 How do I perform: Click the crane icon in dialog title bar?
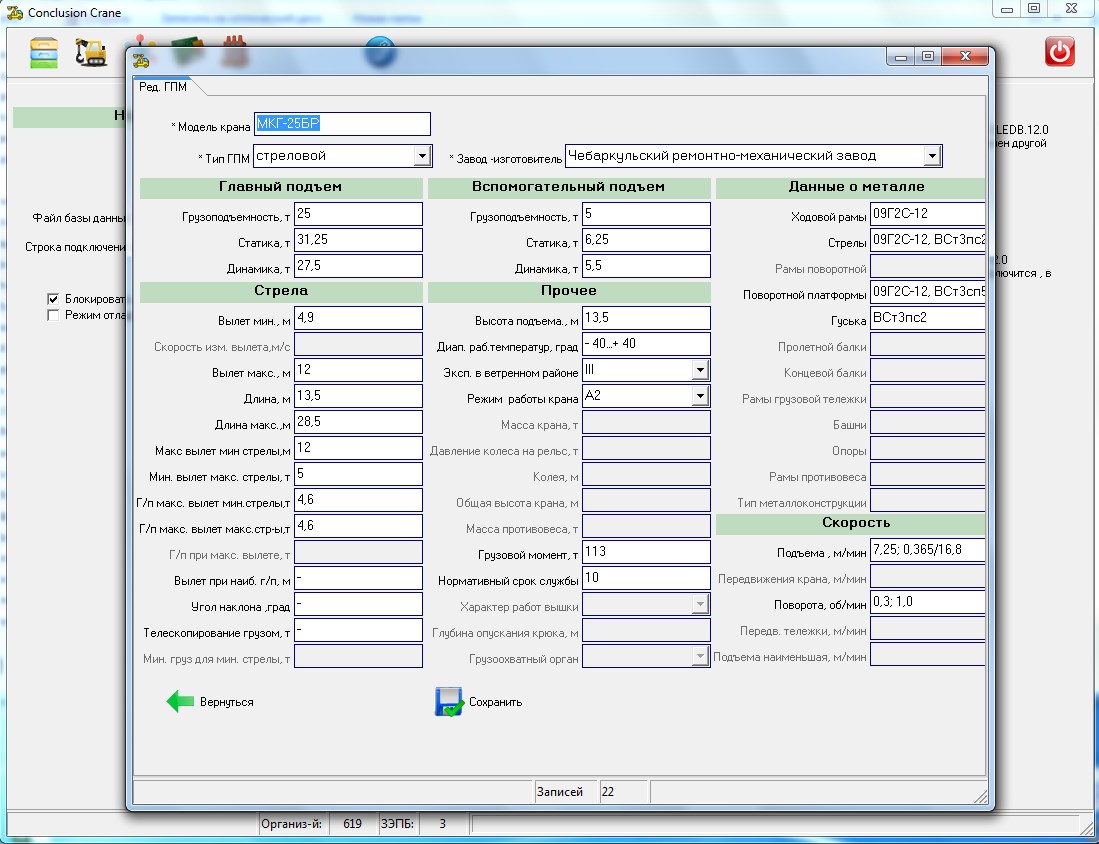142,60
